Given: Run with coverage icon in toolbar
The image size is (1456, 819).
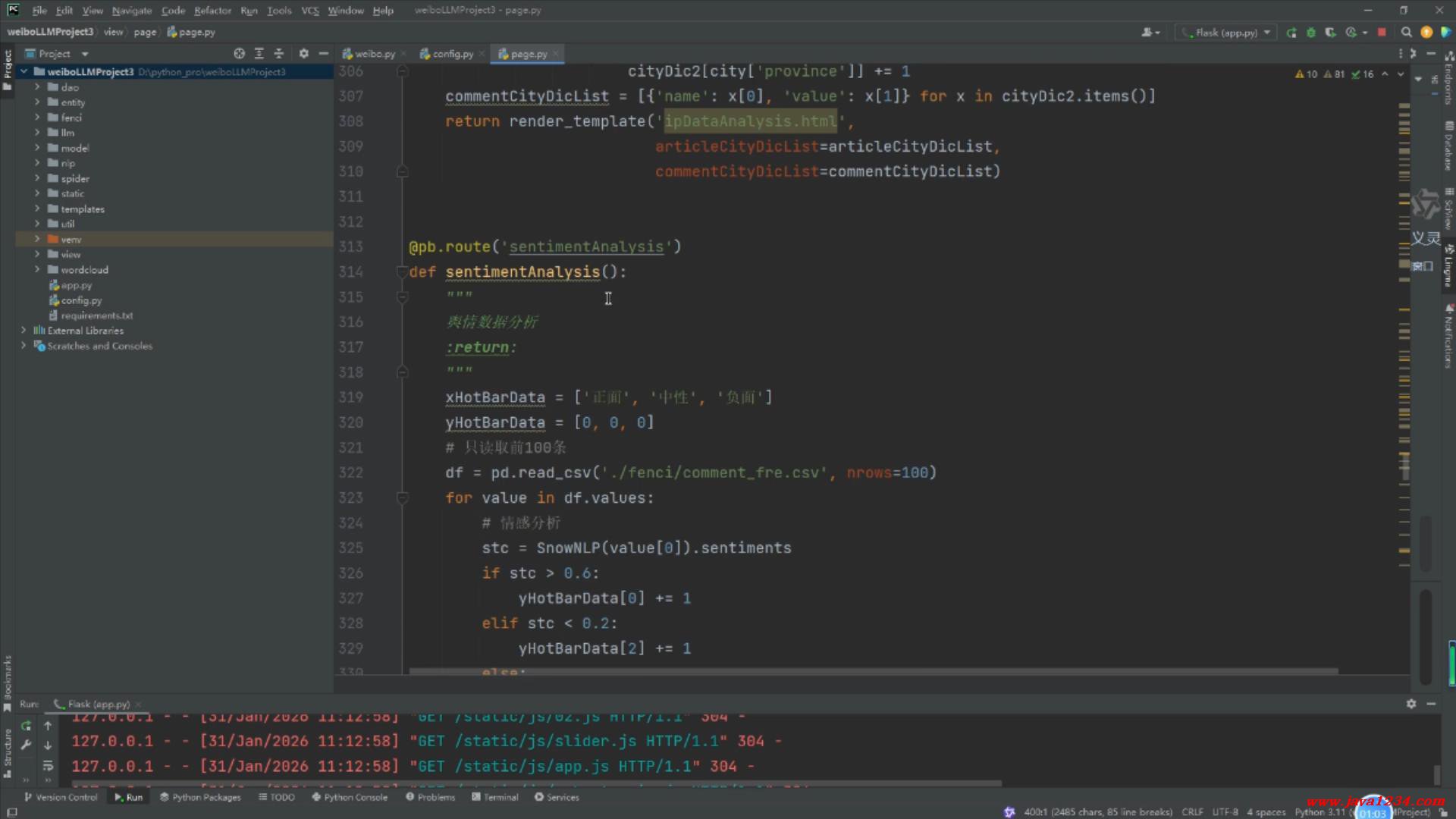Looking at the screenshot, I should [1330, 33].
